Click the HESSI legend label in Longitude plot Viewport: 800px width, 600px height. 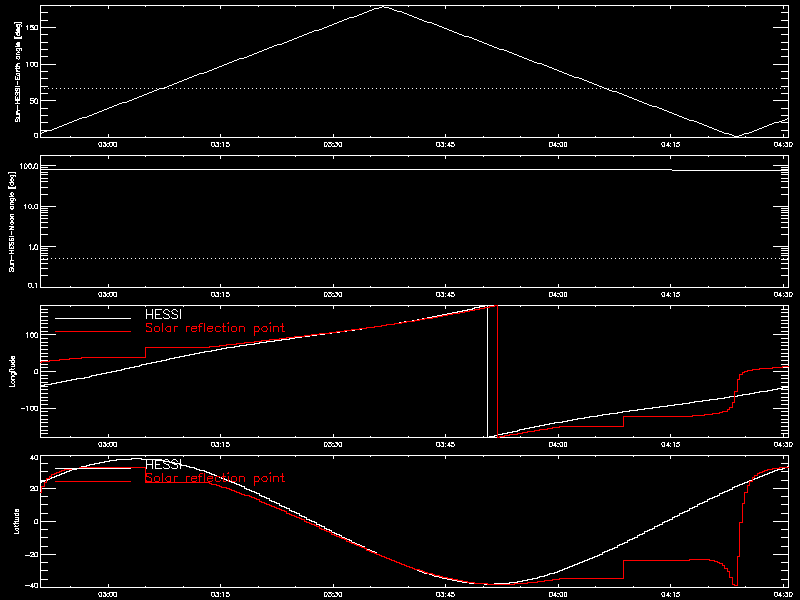pyautogui.click(x=163, y=315)
